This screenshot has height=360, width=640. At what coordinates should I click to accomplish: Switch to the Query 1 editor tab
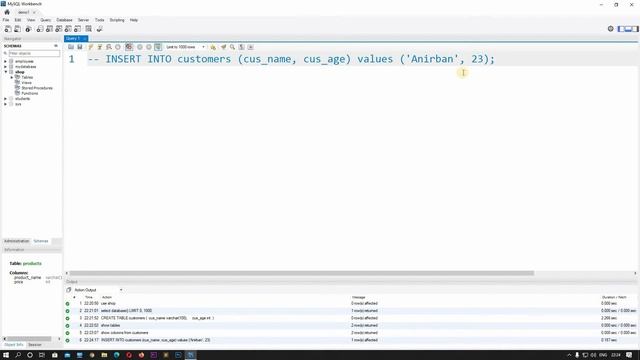76,38
